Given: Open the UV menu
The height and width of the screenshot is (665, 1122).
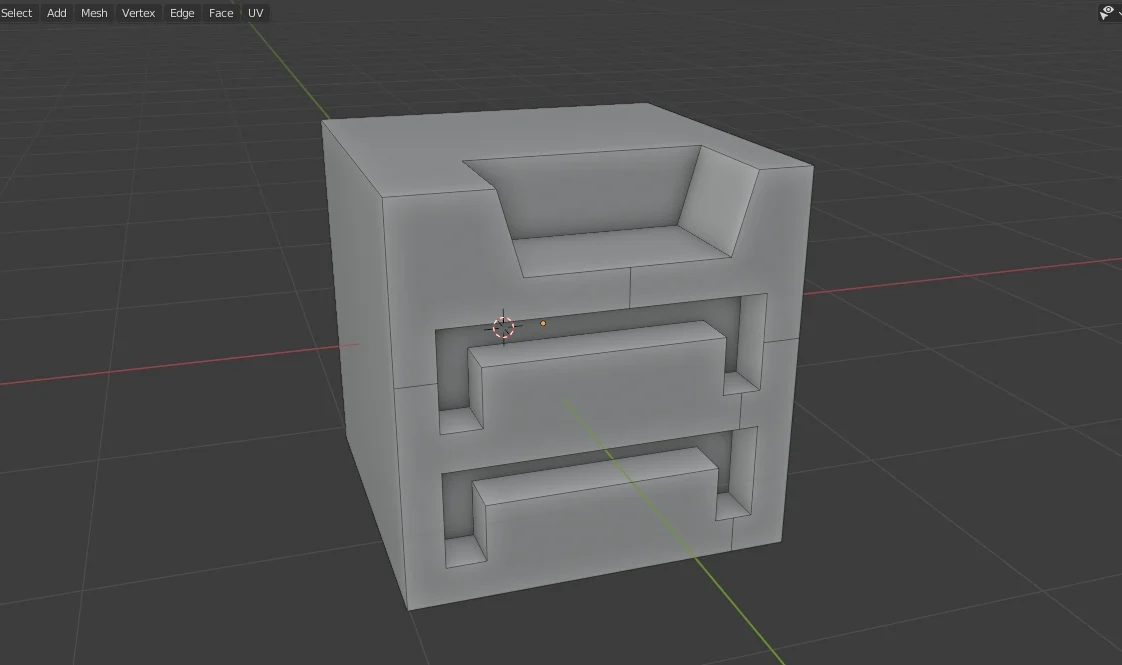Looking at the screenshot, I should point(256,13).
